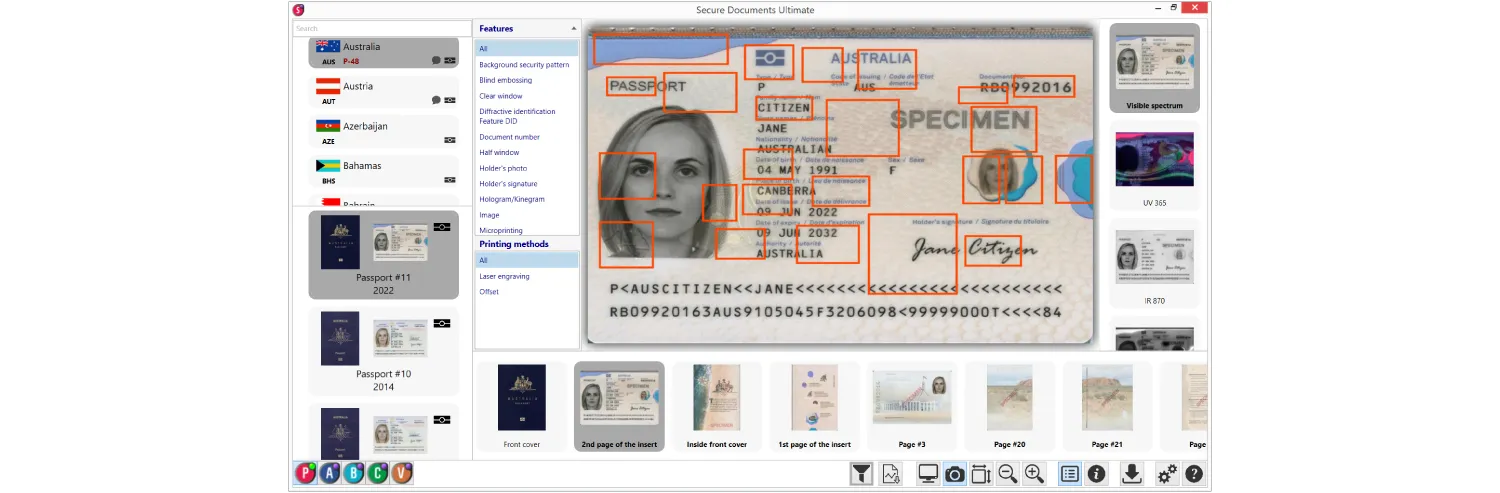The image size is (1500, 493).
Task: Select Austria in the country list
Action: (x=383, y=92)
